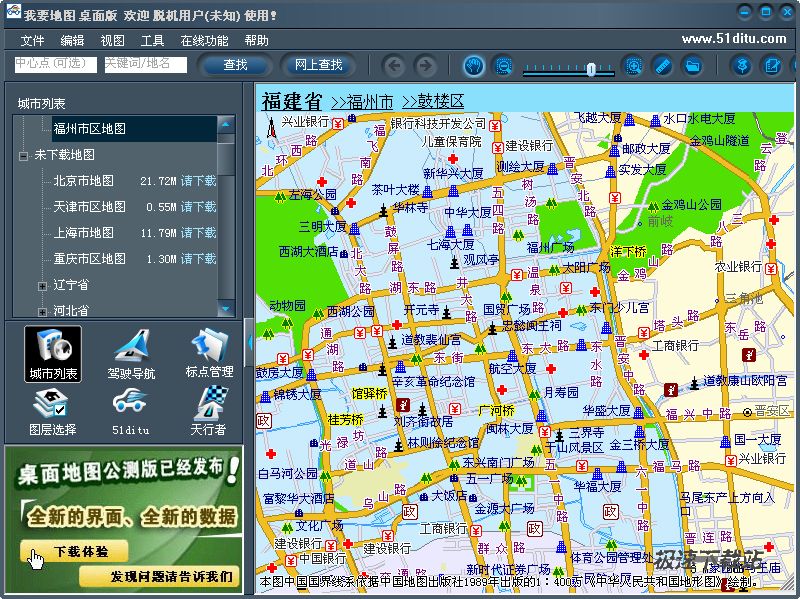Click the 网上查找 online search button
The width and height of the screenshot is (800, 599).
[x=318, y=65]
